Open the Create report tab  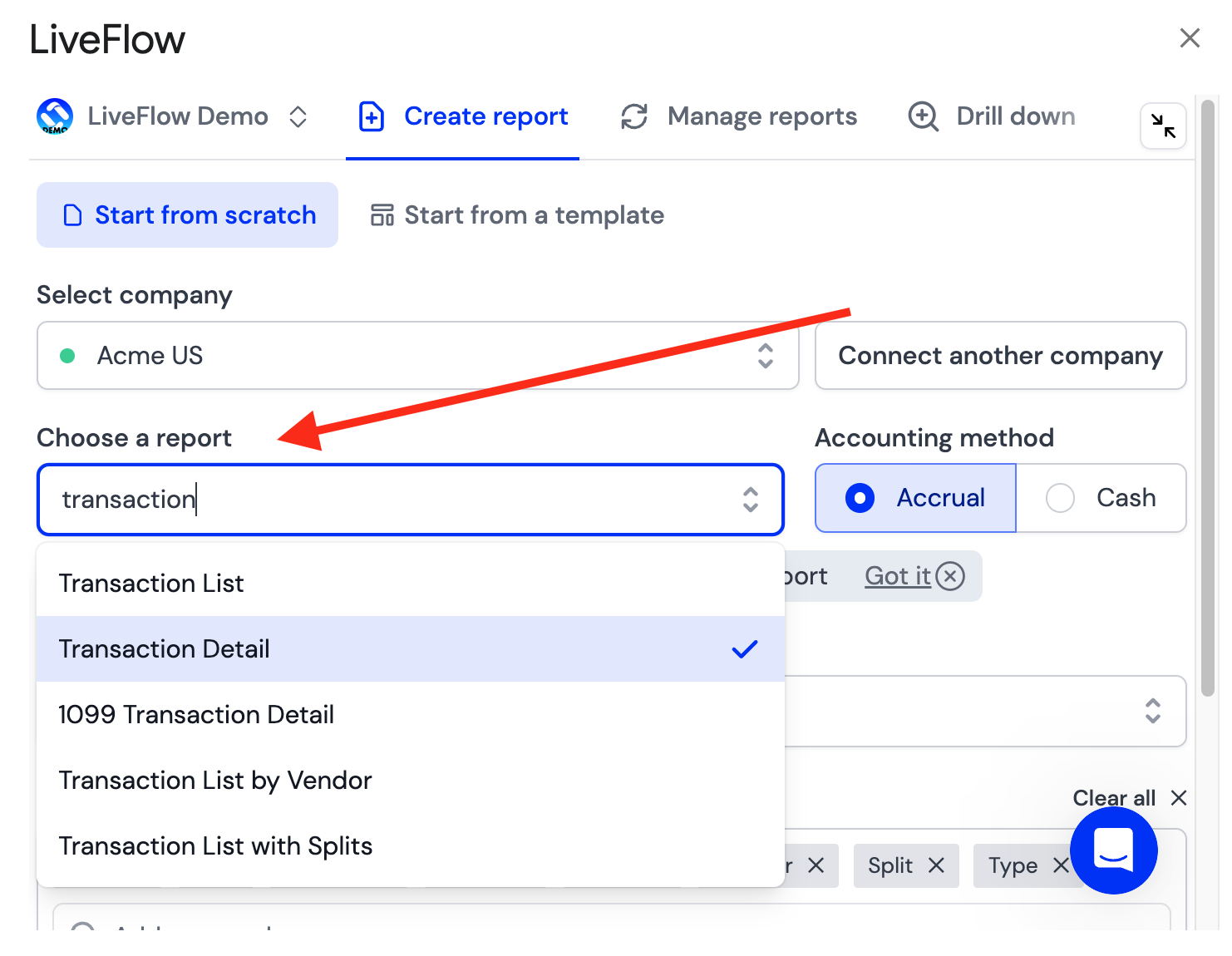coord(463,116)
